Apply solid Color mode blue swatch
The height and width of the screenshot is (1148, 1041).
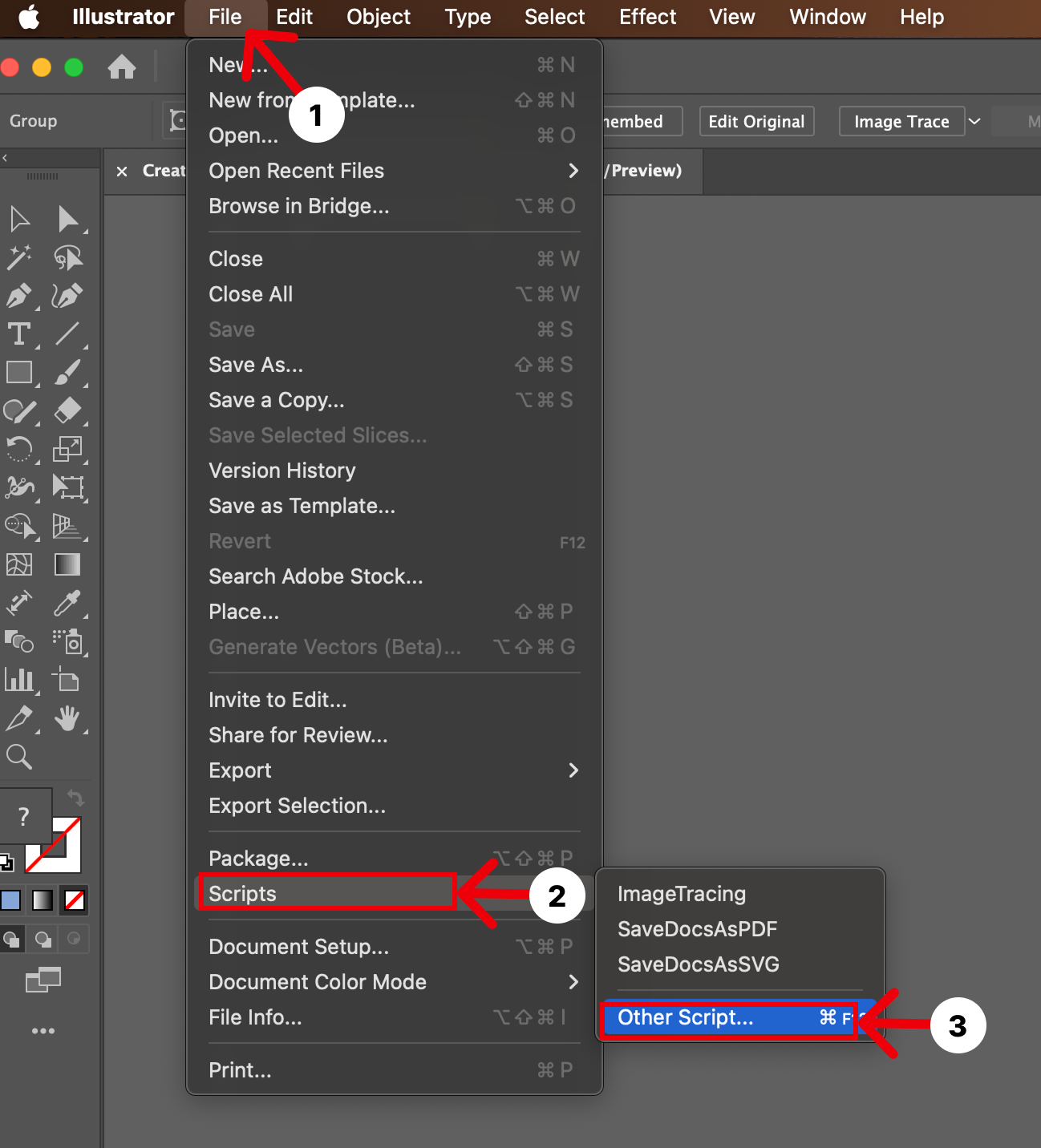point(11,900)
